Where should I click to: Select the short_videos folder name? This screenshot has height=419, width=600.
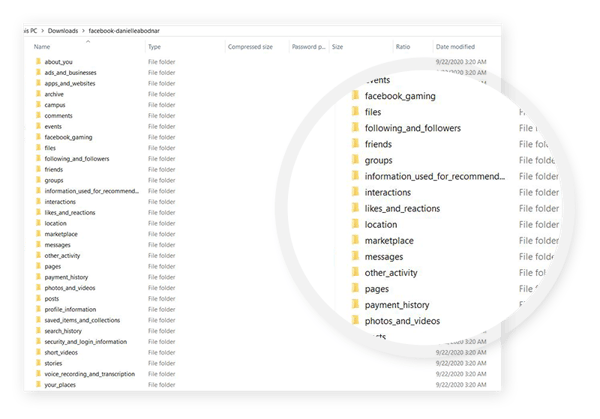point(61,352)
